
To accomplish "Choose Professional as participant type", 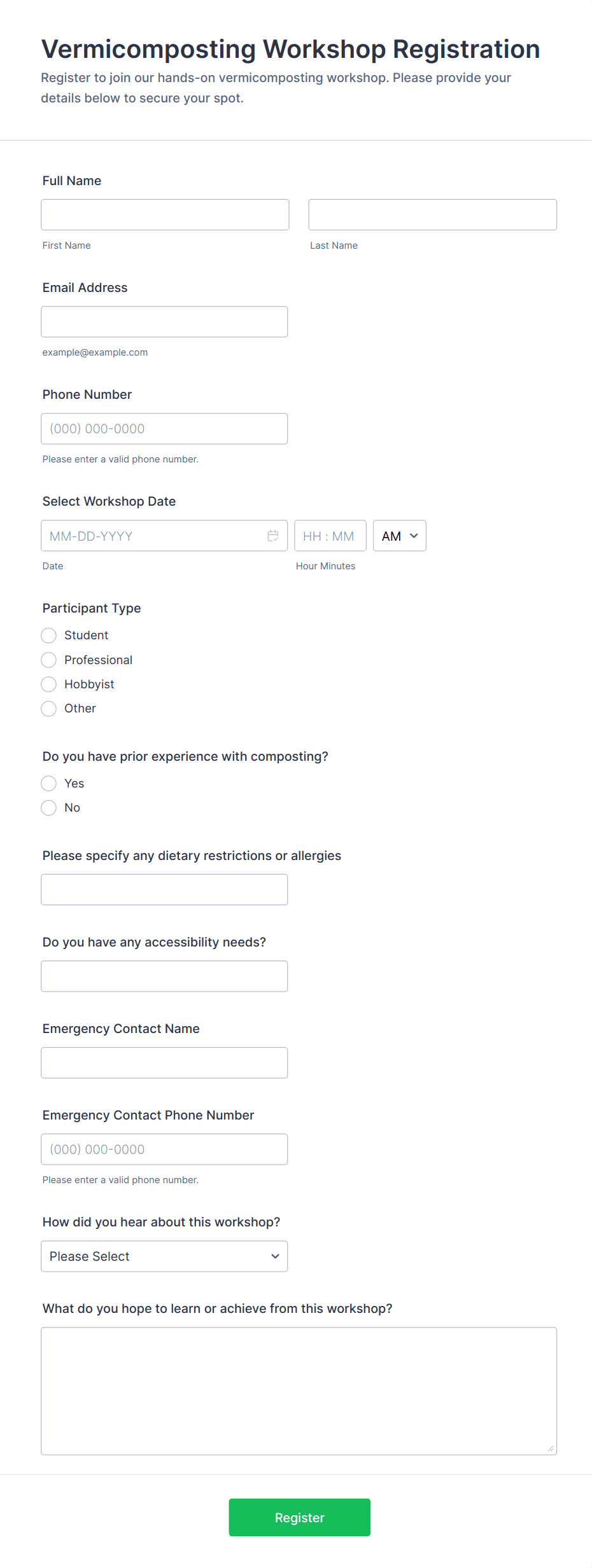I will 49,660.
